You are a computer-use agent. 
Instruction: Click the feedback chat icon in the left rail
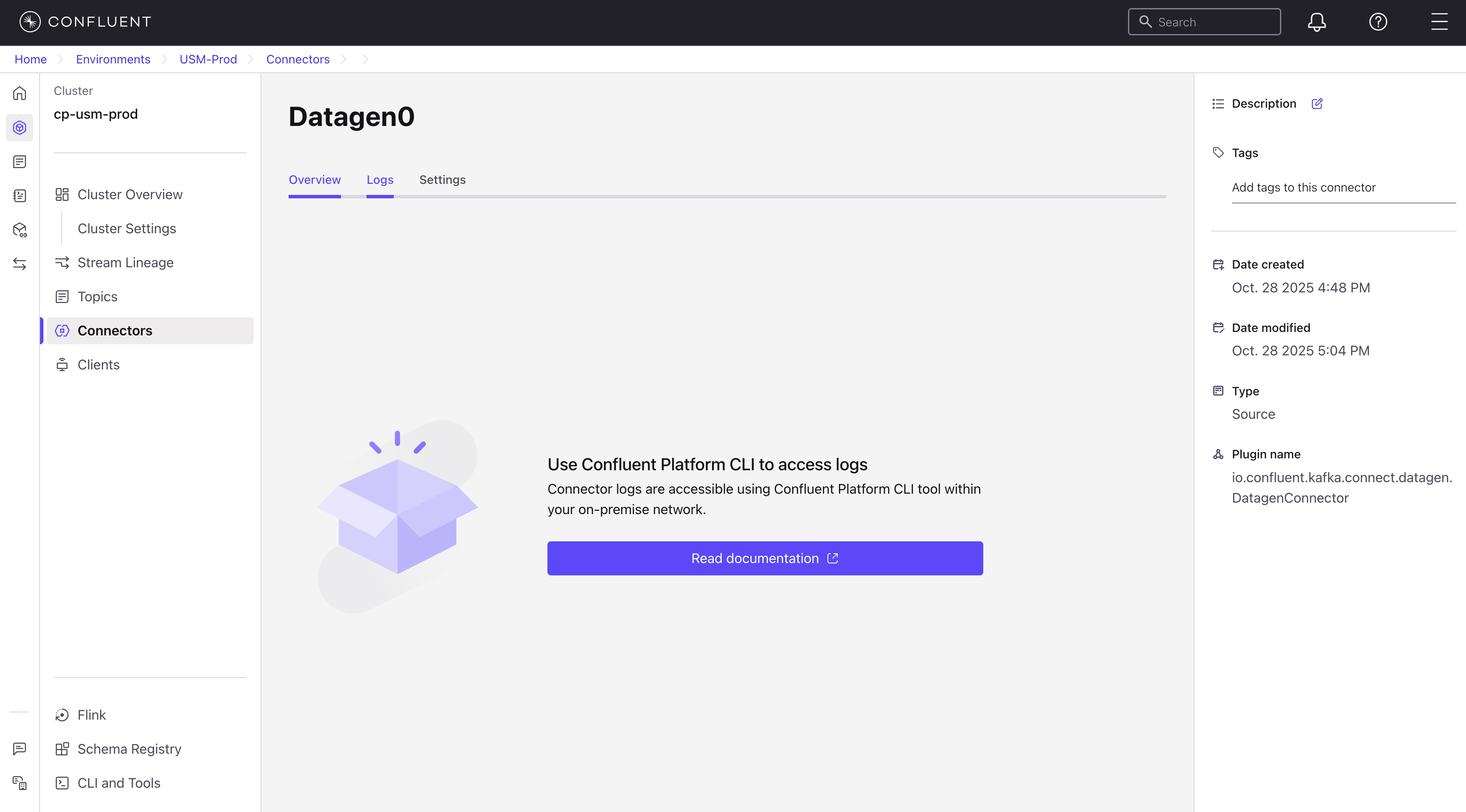[20, 748]
